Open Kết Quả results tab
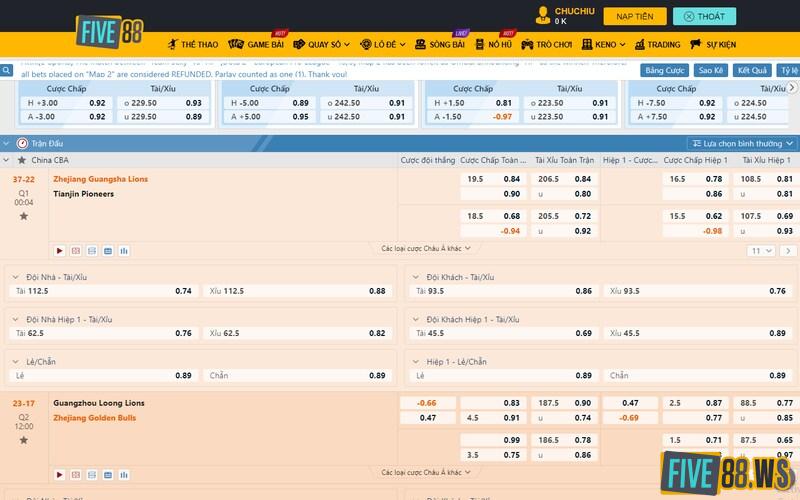This screenshot has width=800, height=500. [752, 70]
